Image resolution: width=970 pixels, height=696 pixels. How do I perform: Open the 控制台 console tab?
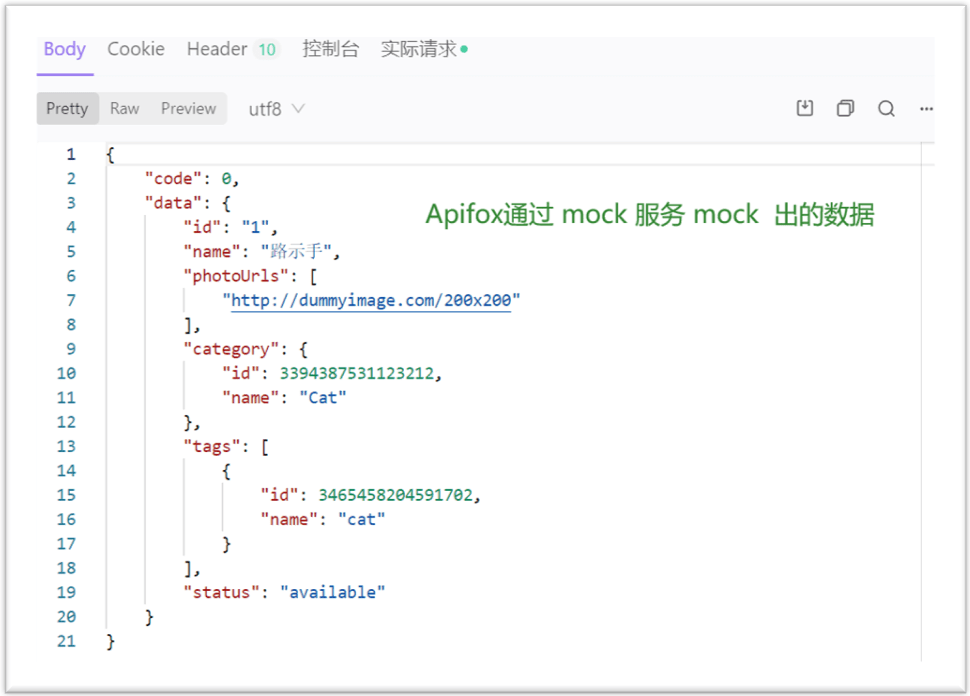point(331,48)
